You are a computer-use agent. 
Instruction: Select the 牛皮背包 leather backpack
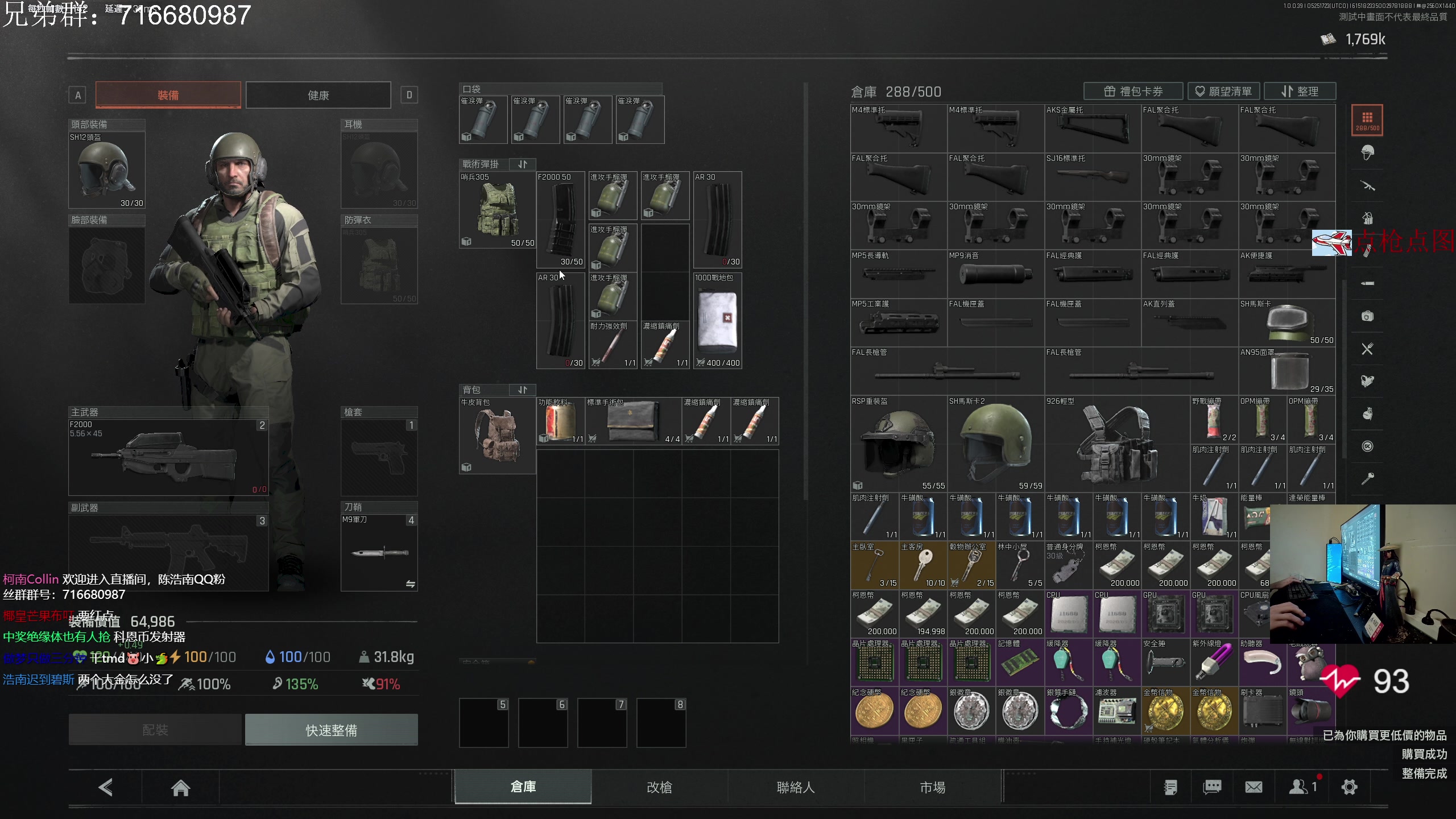pos(498,436)
